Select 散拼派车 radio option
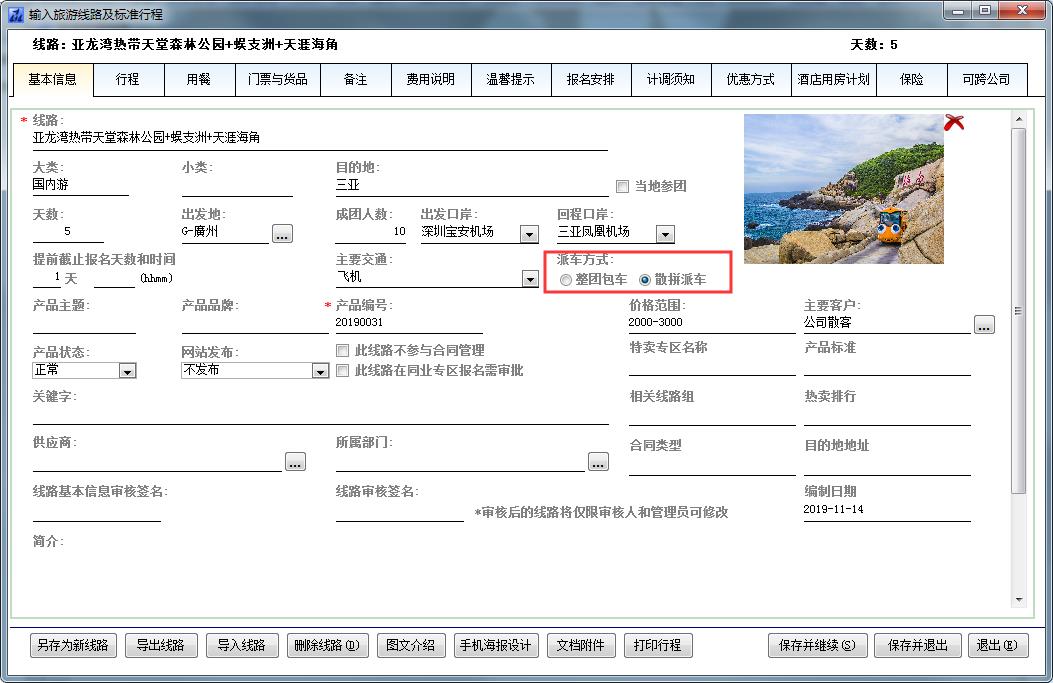This screenshot has height=683, width=1053. point(645,280)
